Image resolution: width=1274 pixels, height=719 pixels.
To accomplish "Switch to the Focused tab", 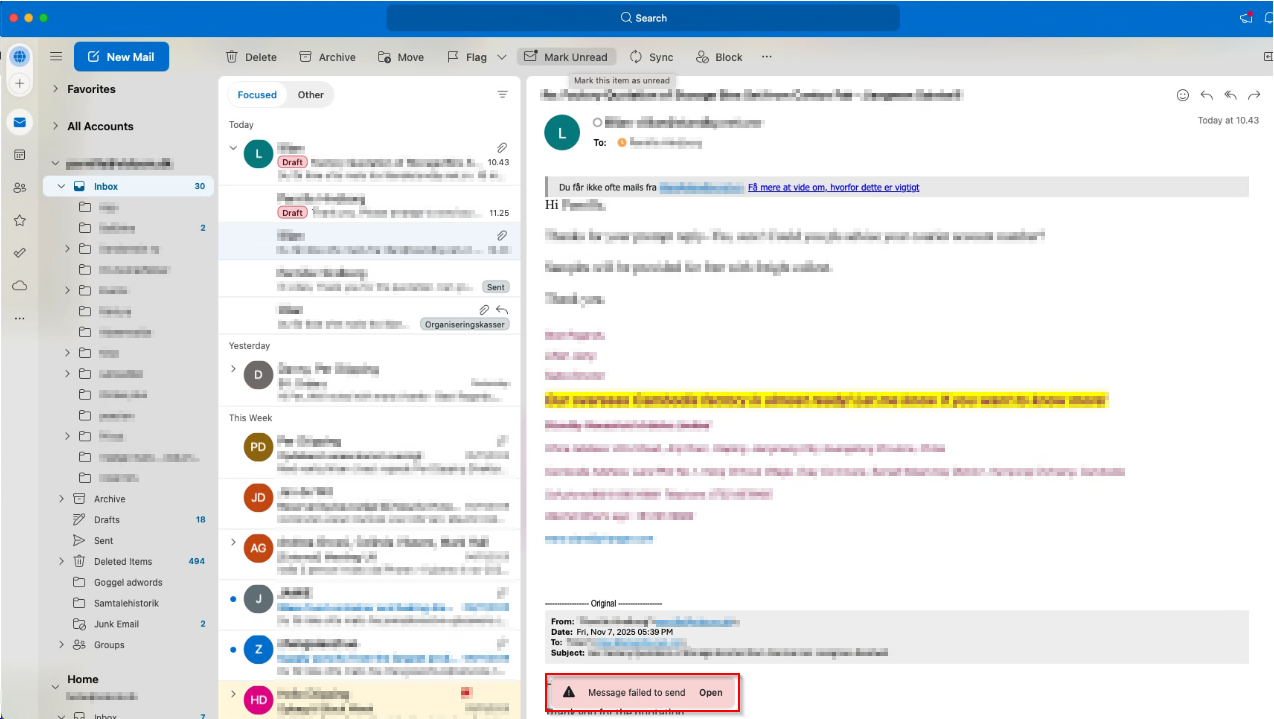I will click(257, 95).
